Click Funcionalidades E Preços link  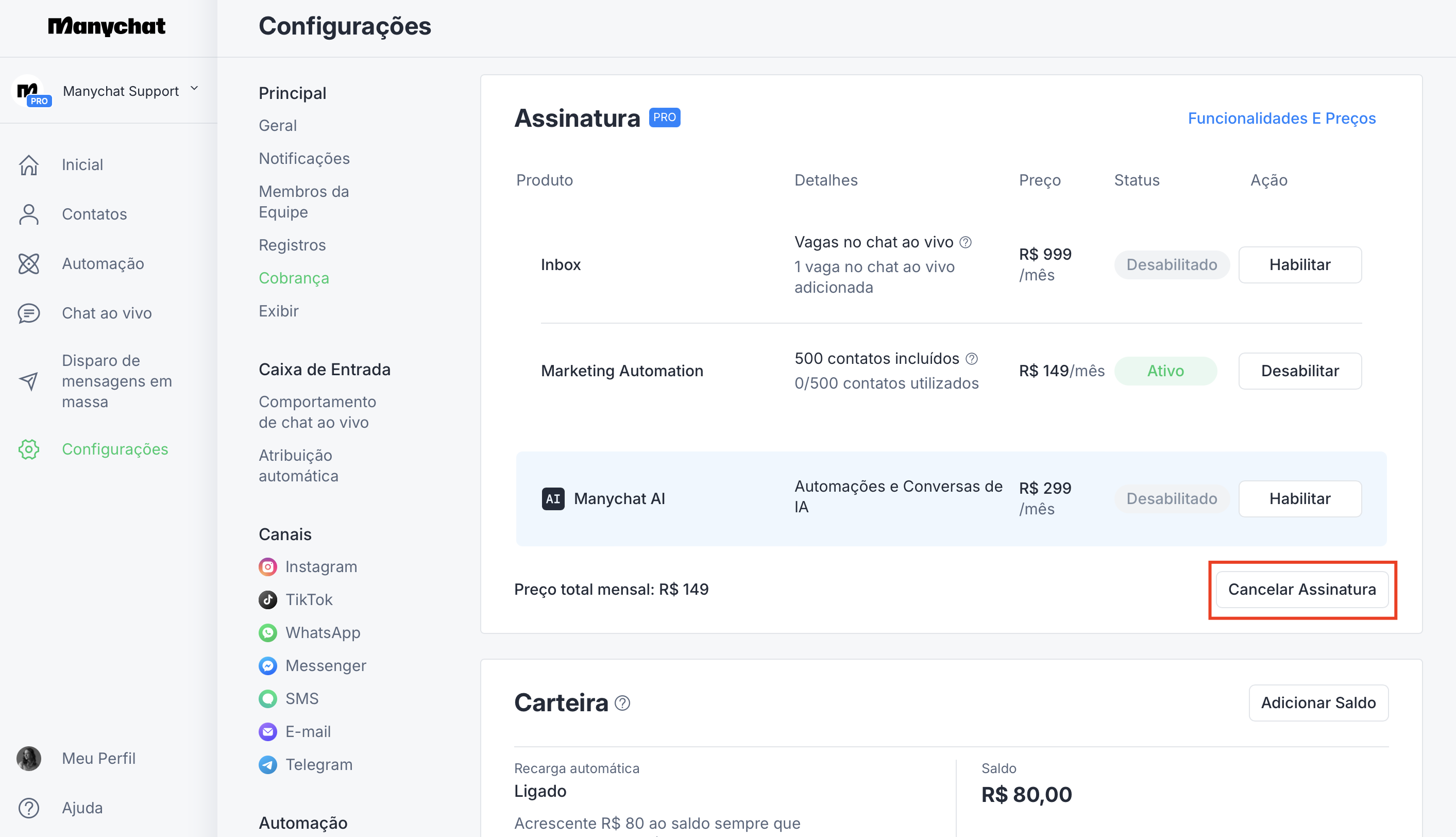[1282, 118]
